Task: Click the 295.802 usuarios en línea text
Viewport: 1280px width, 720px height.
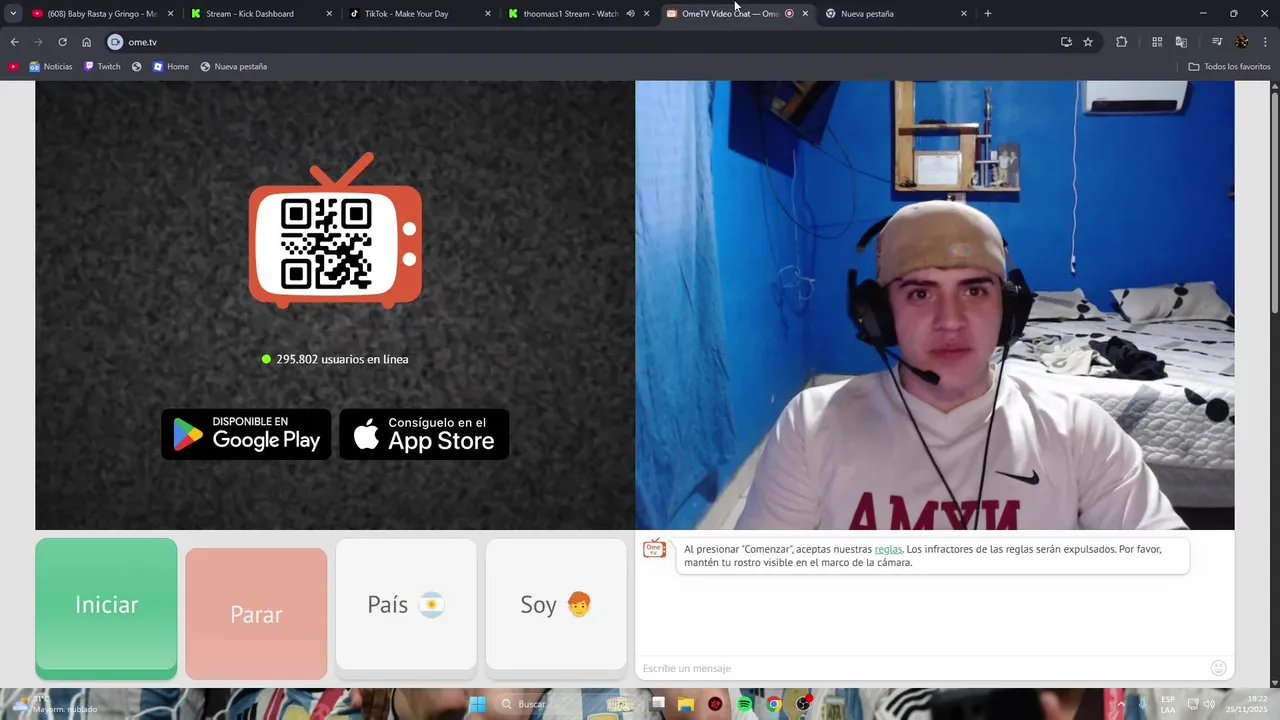Action: click(342, 359)
